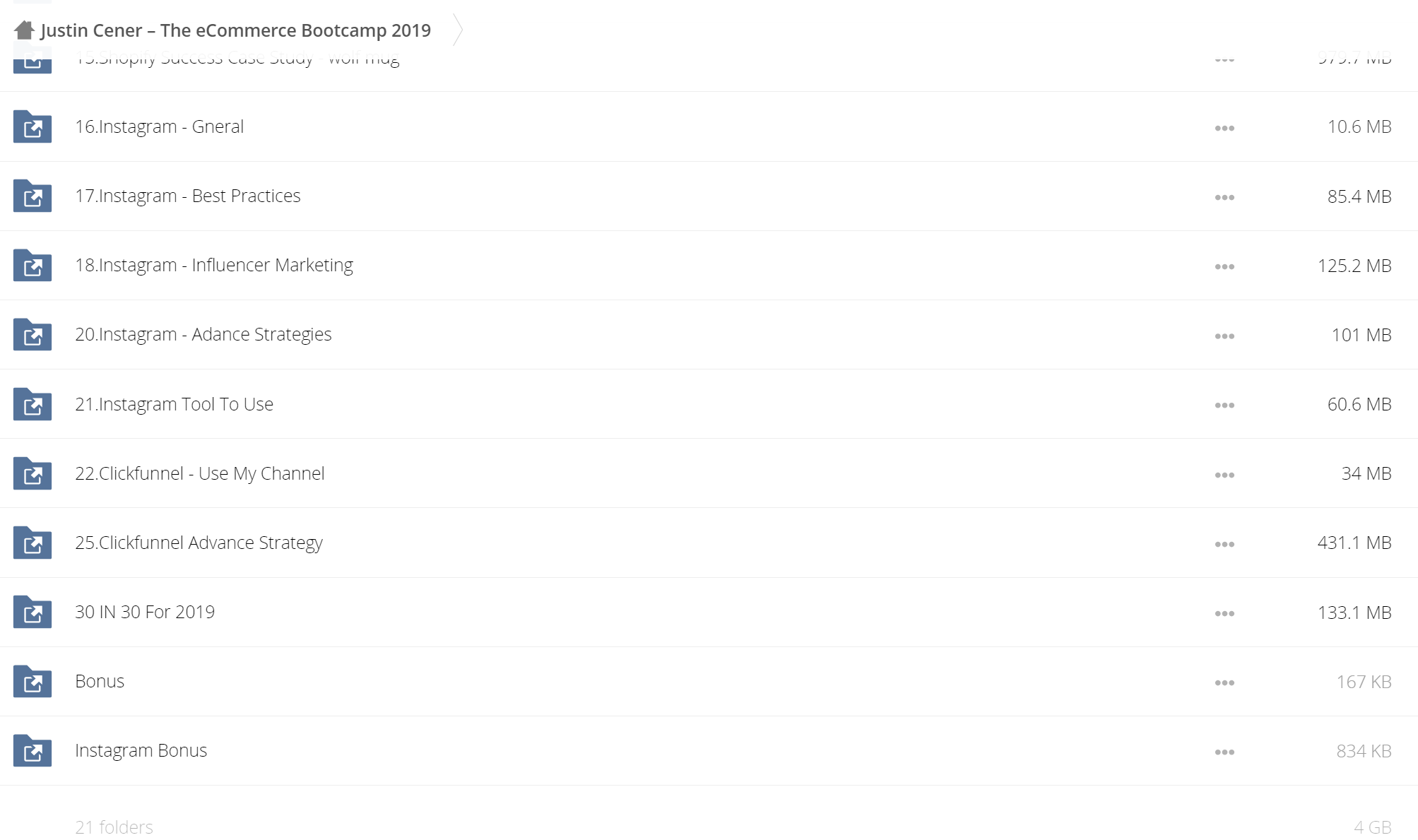Open the 16.Instagram - Gneral folder icon
Image resolution: width=1418 pixels, height=840 pixels.
pos(33,126)
